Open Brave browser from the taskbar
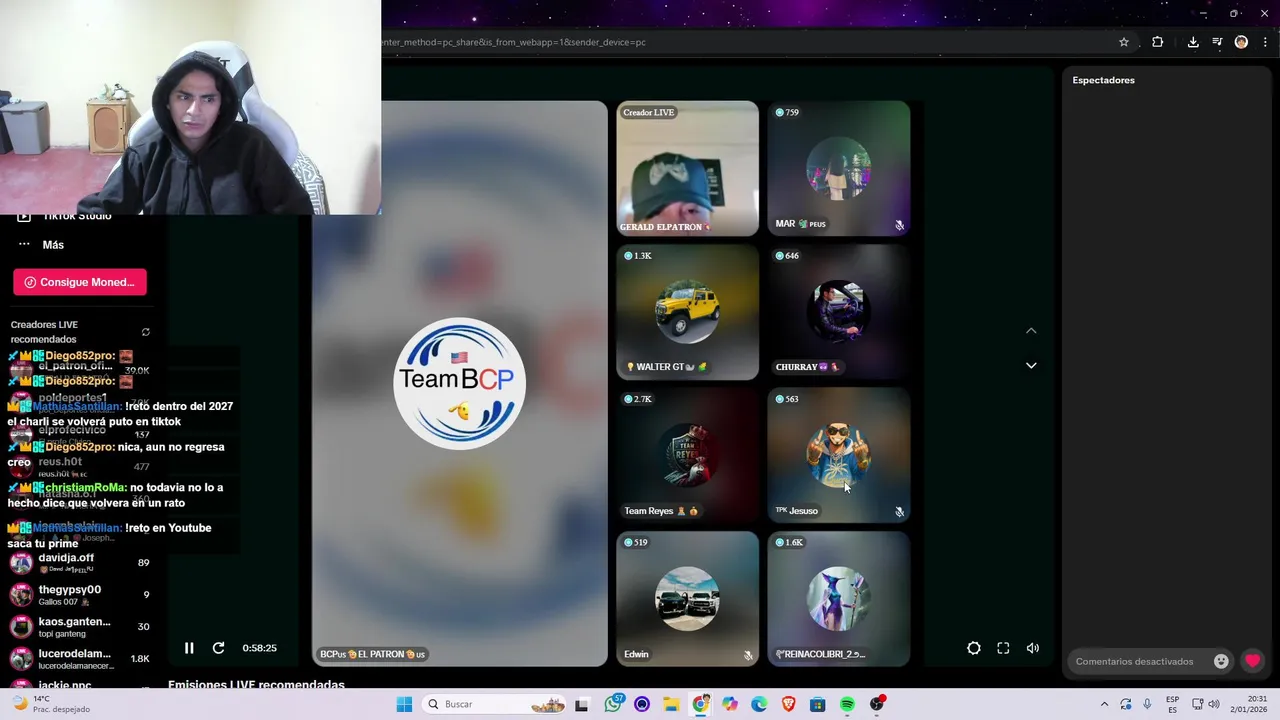The height and width of the screenshot is (720, 1280). point(788,704)
